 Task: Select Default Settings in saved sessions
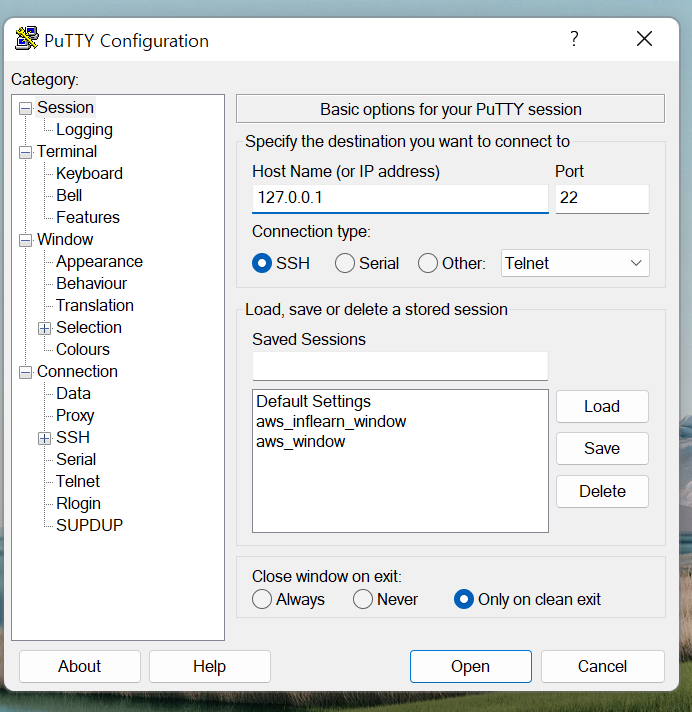[x=313, y=402]
